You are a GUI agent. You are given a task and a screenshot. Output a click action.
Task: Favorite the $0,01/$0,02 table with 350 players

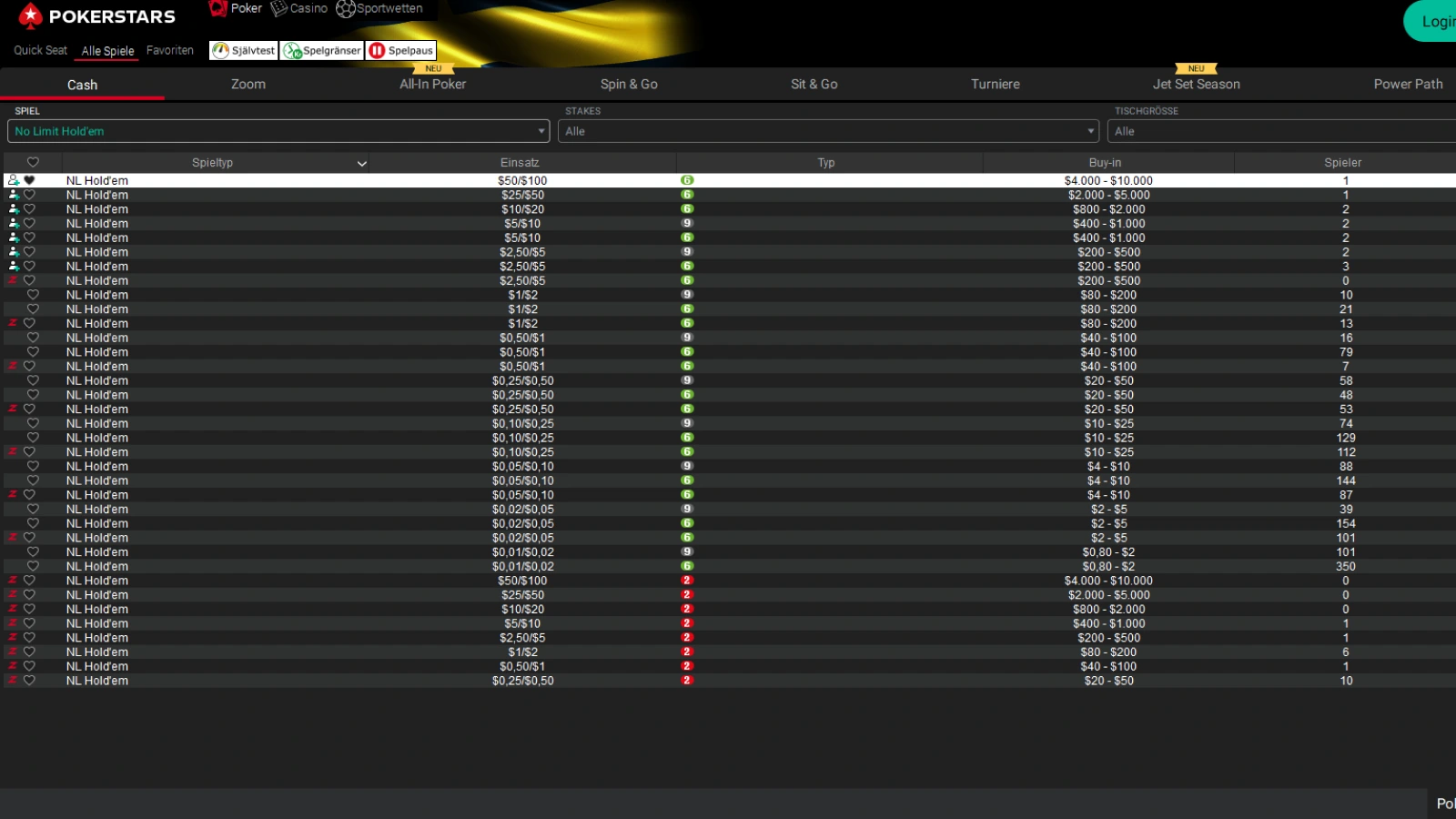33,566
